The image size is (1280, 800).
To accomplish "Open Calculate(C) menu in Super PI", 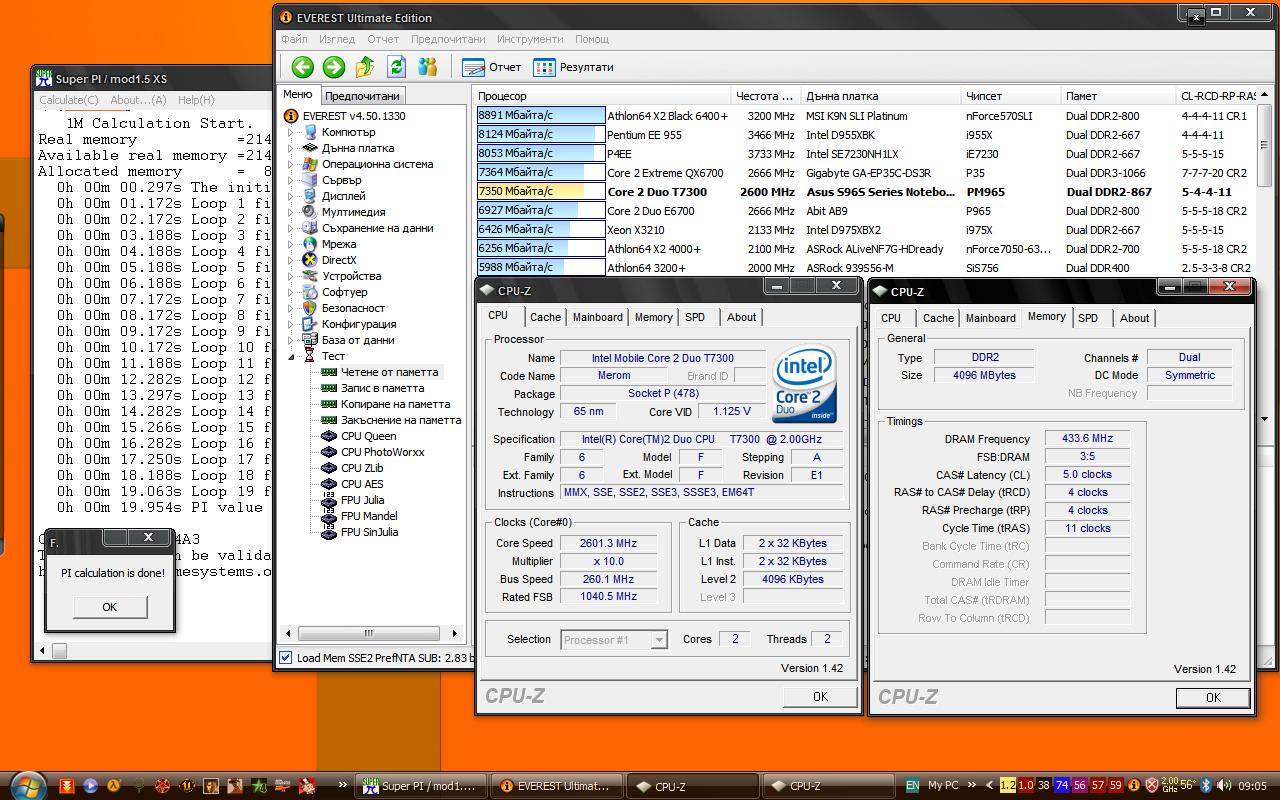I will click(x=68, y=100).
